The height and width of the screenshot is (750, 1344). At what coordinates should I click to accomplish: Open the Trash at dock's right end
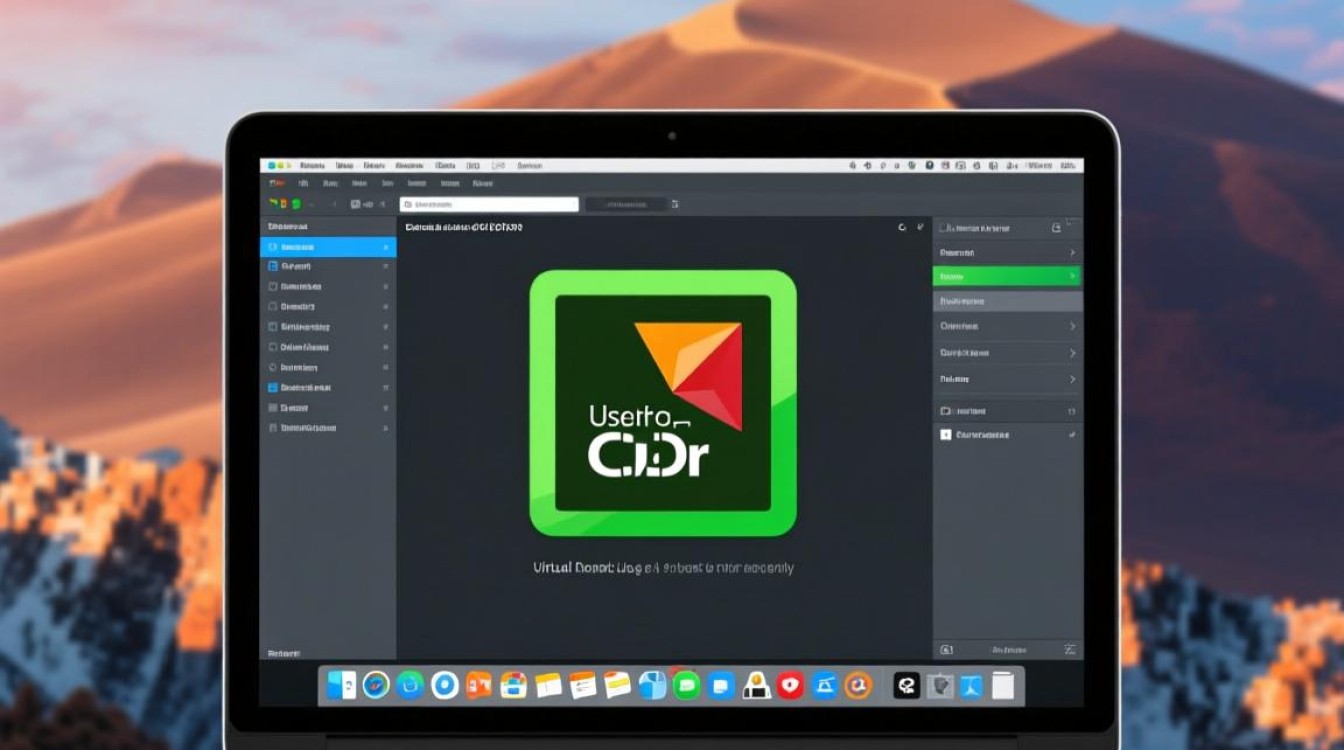click(1003, 685)
